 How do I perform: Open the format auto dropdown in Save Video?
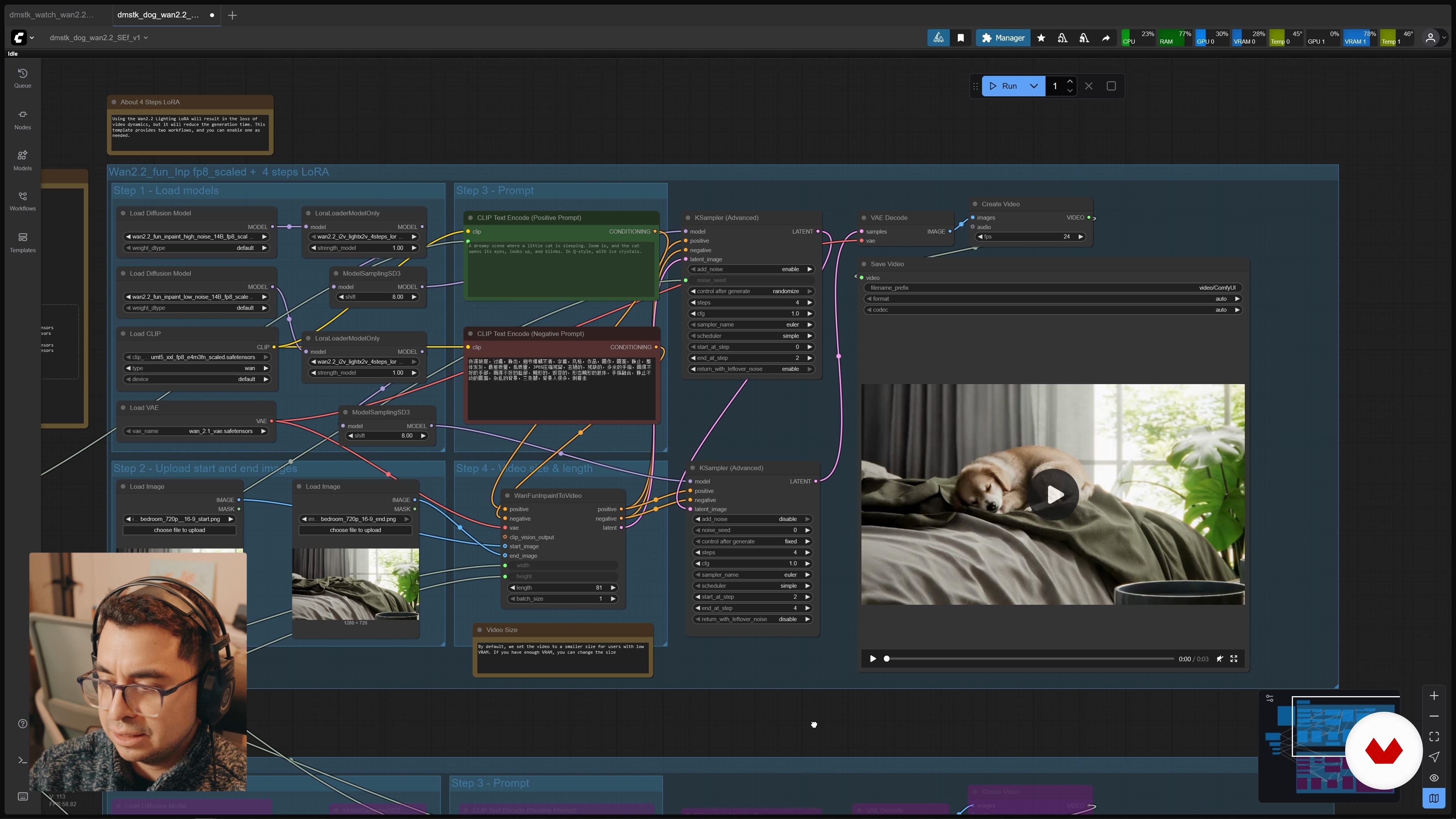(x=1054, y=299)
